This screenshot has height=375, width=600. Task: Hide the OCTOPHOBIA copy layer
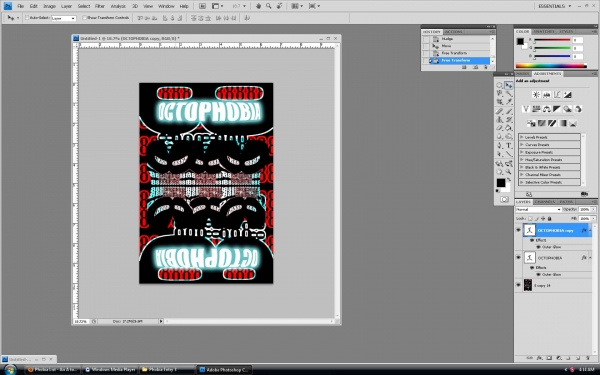coord(518,230)
